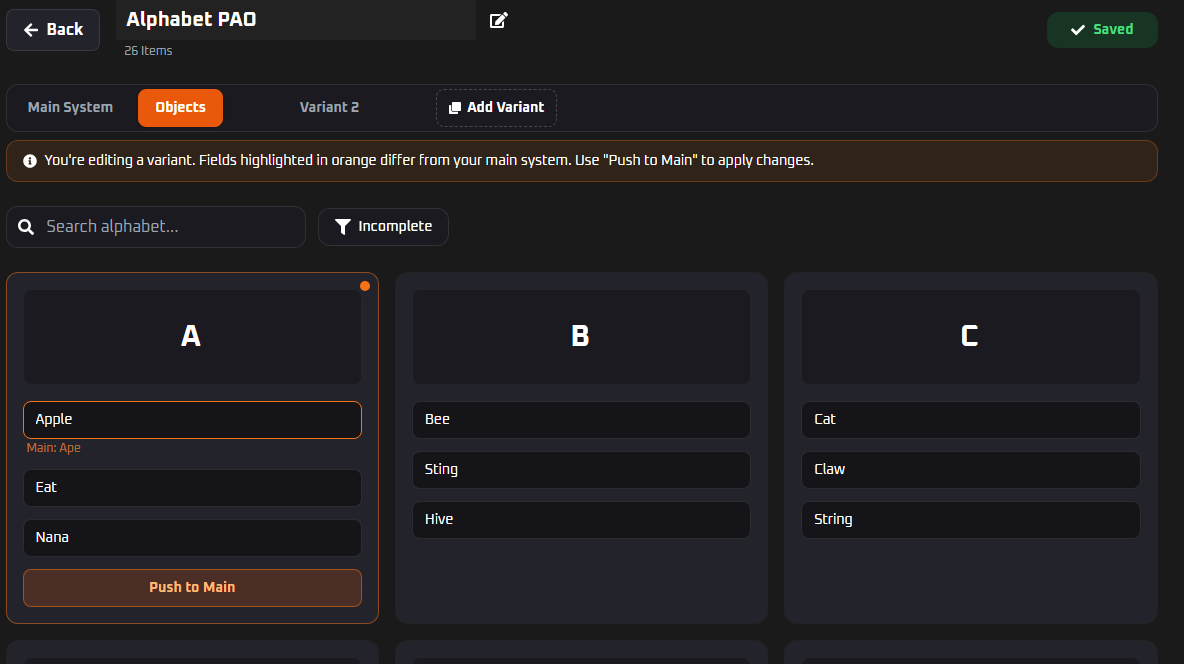Click the Claw field on card C
The image size is (1184, 664).
[x=970, y=470]
